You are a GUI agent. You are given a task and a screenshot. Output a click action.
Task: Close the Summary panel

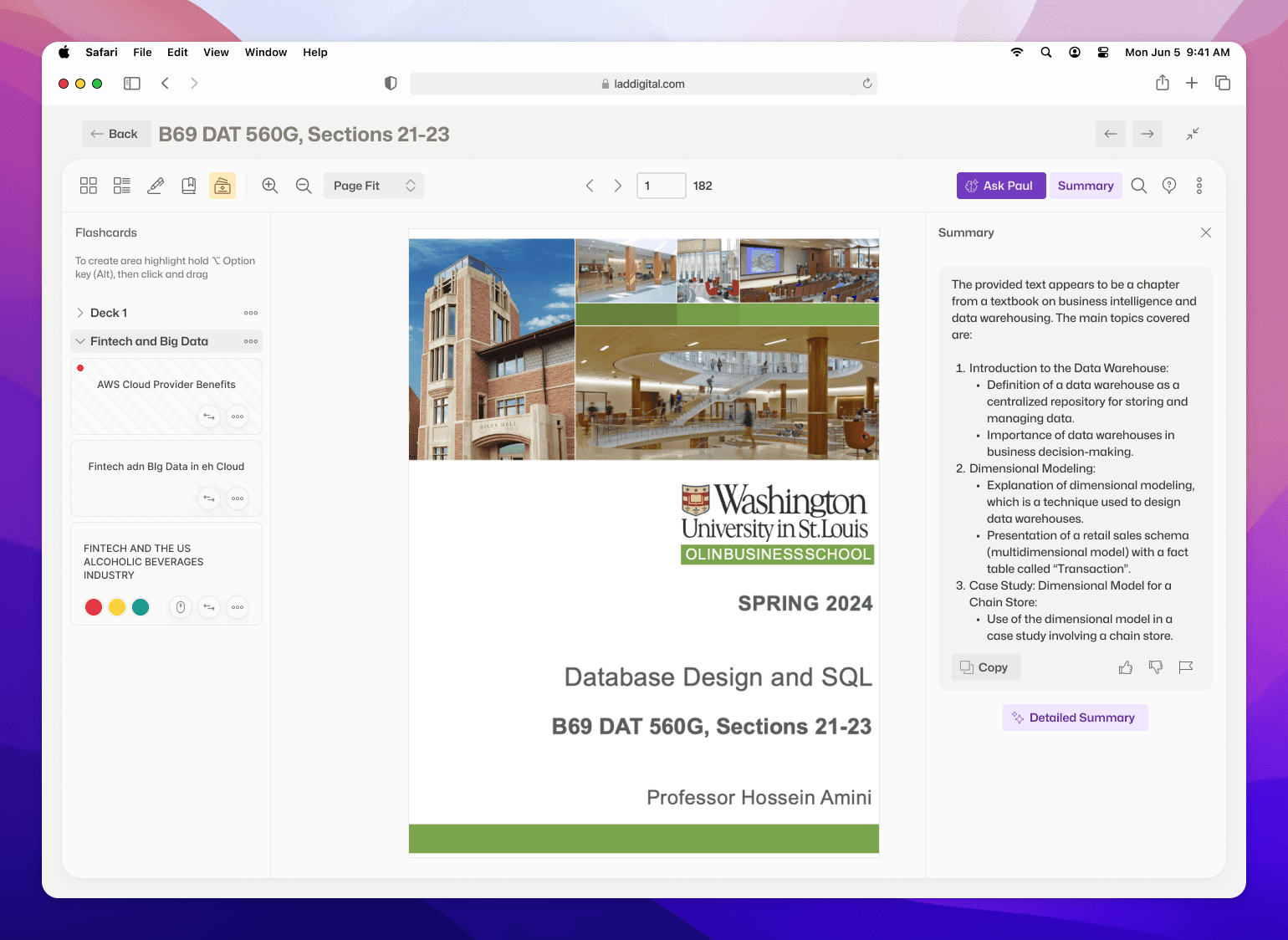1206,232
